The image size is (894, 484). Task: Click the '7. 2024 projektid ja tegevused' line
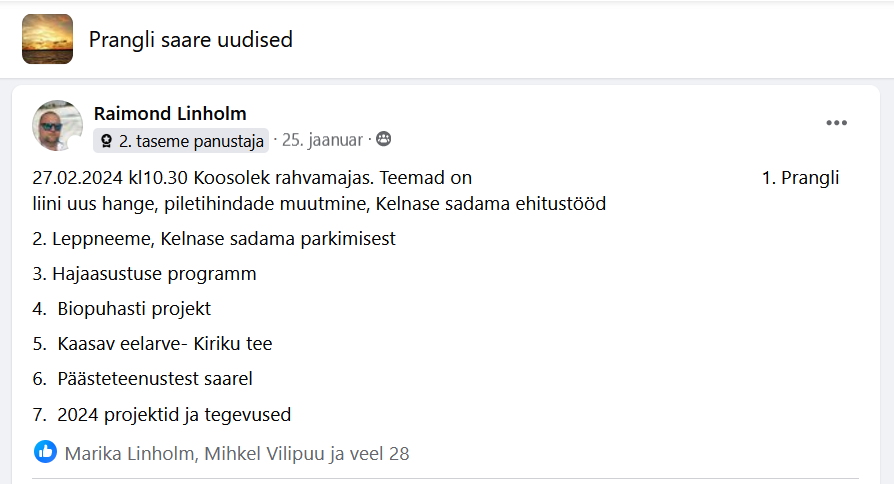(x=161, y=414)
